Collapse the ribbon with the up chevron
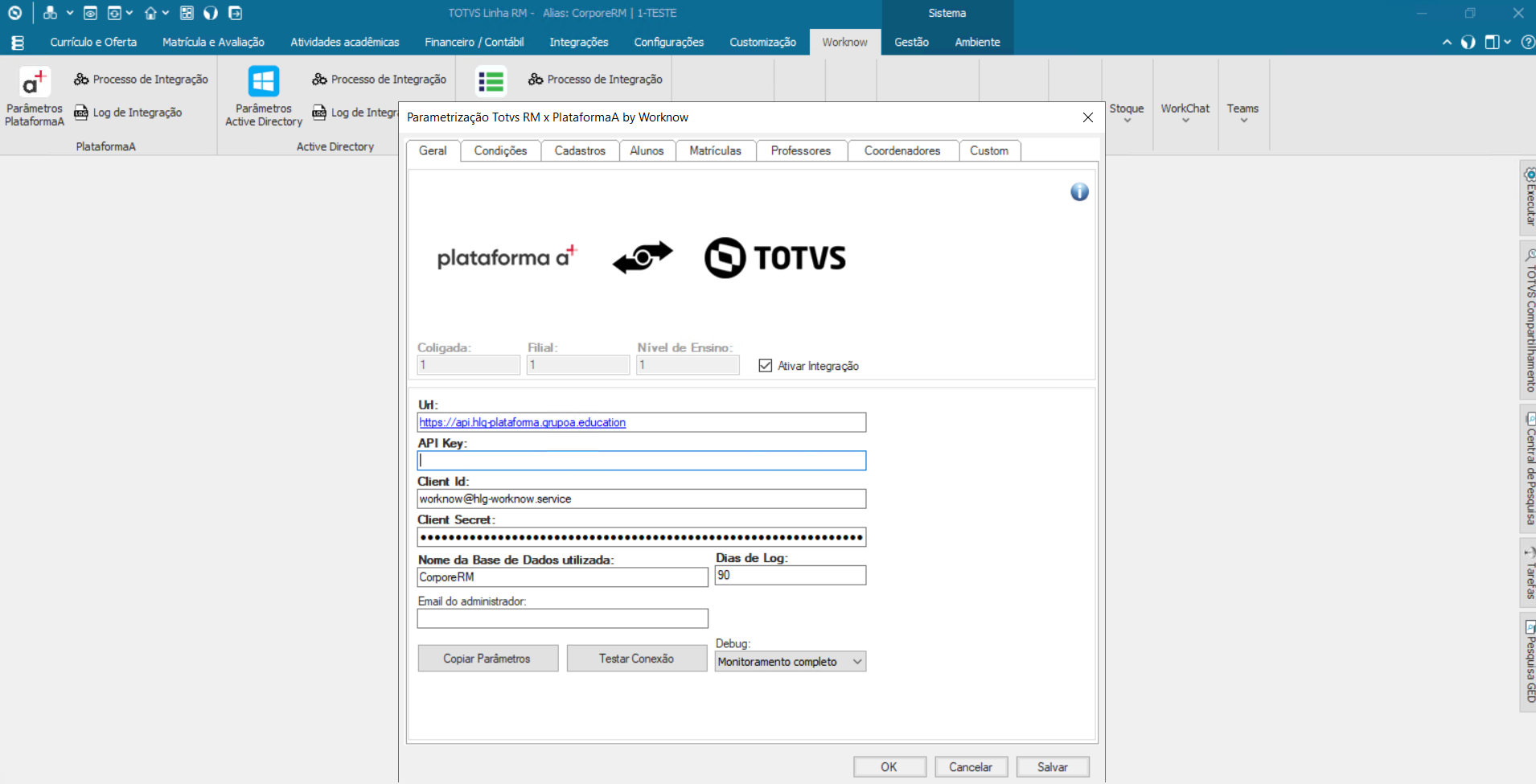1536x784 pixels. click(x=1447, y=43)
